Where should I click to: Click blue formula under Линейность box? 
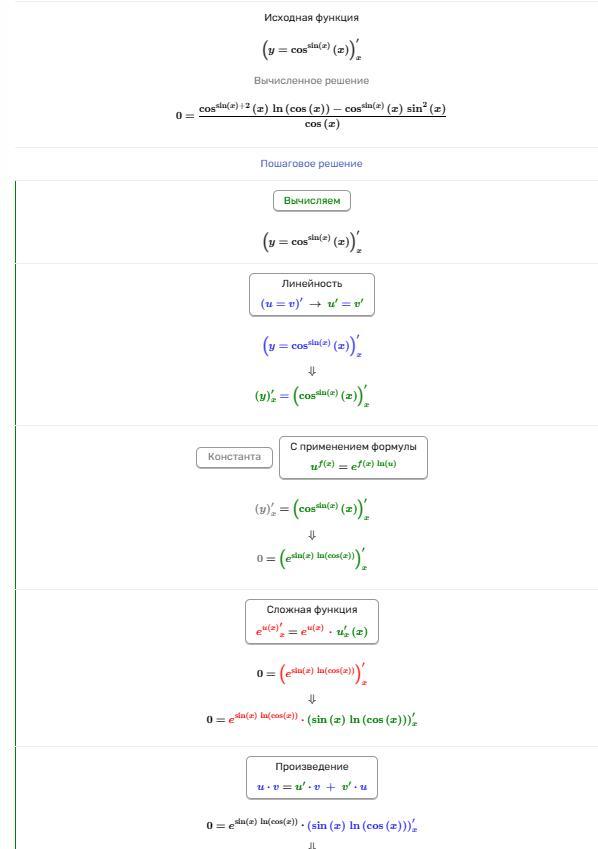click(x=311, y=346)
